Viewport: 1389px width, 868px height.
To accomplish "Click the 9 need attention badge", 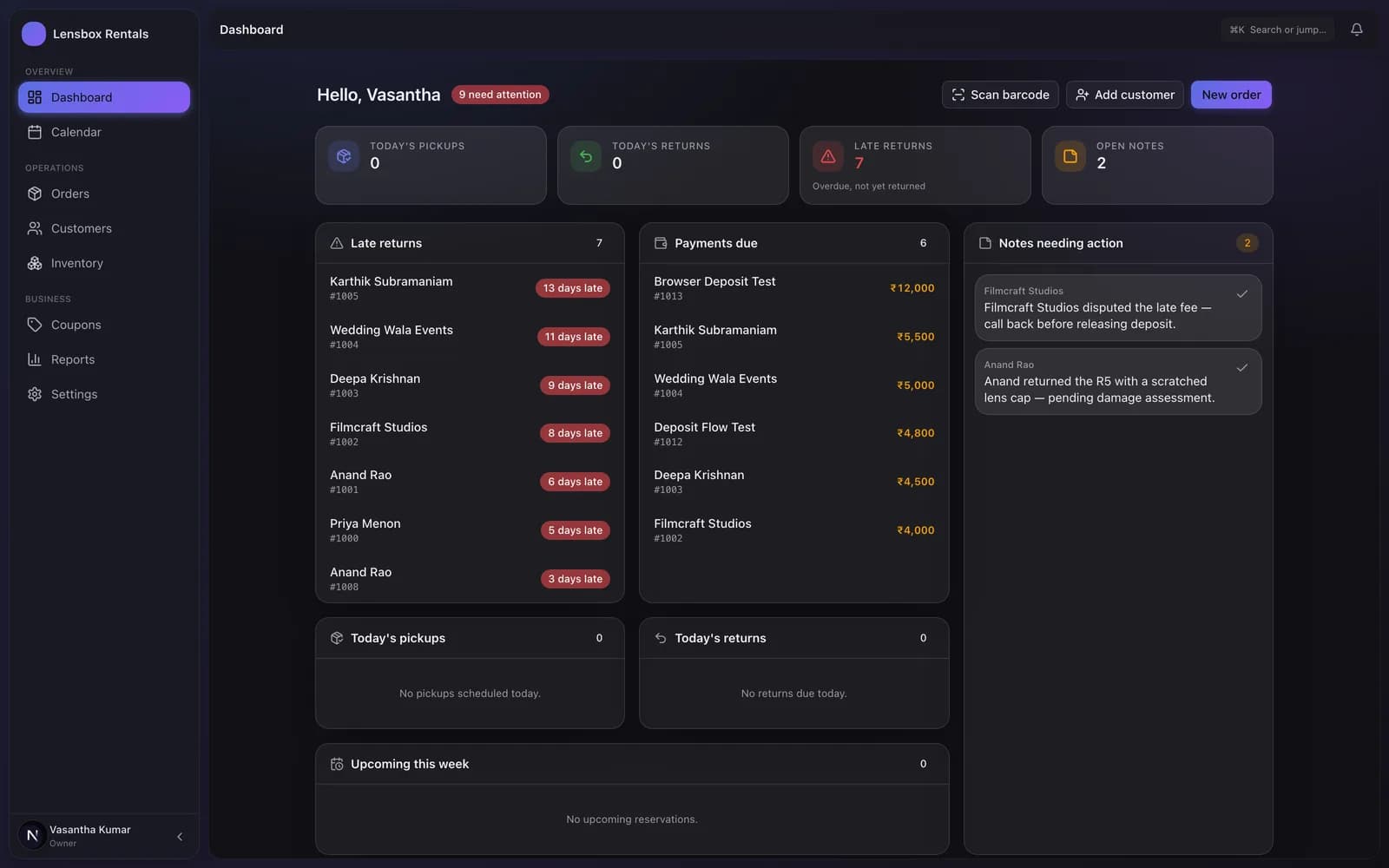I will [500, 95].
